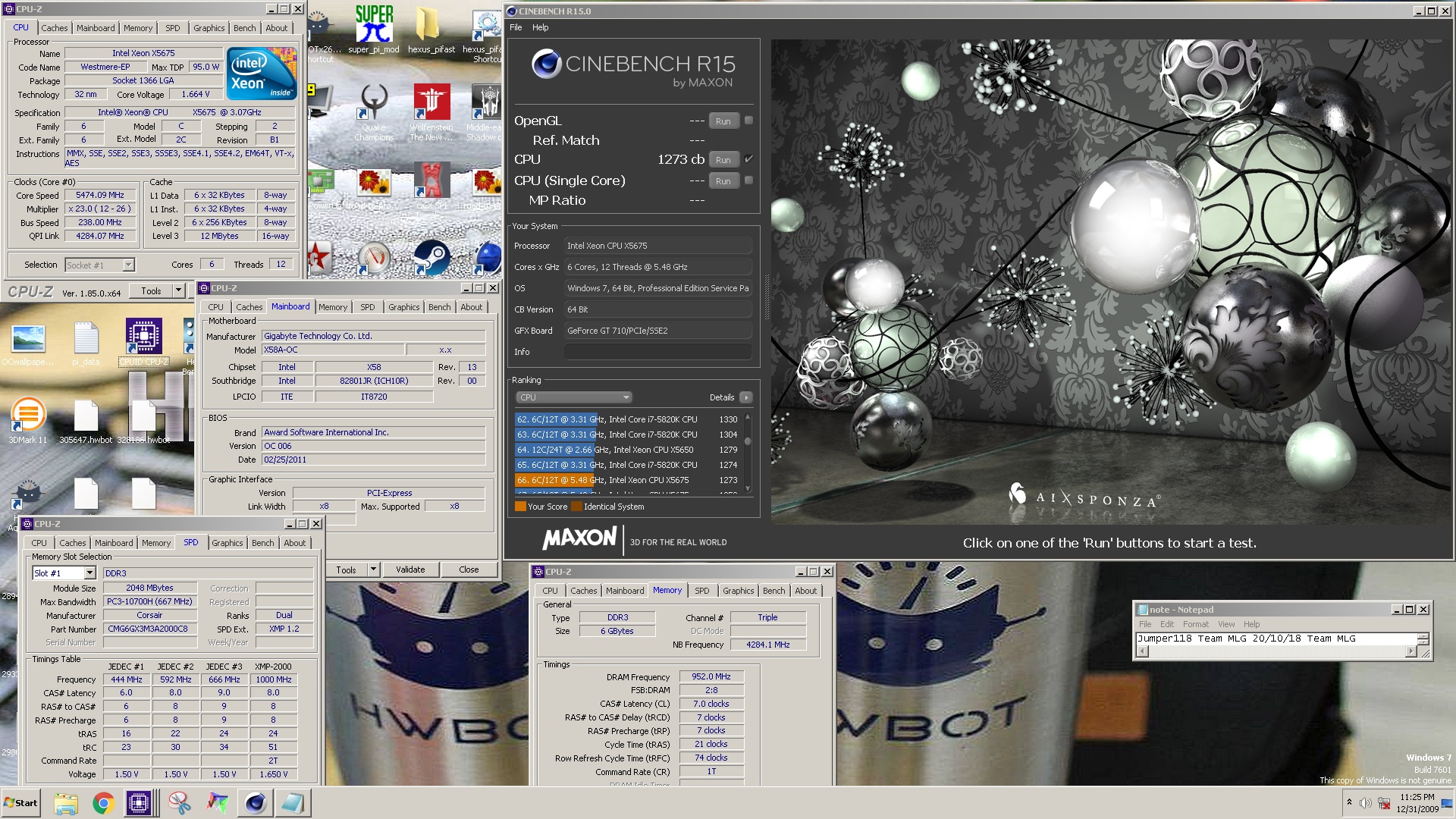Open the Snipping Tool taskbar icon
The width and height of the screenshot is (1456, 819).
(179, 803)
